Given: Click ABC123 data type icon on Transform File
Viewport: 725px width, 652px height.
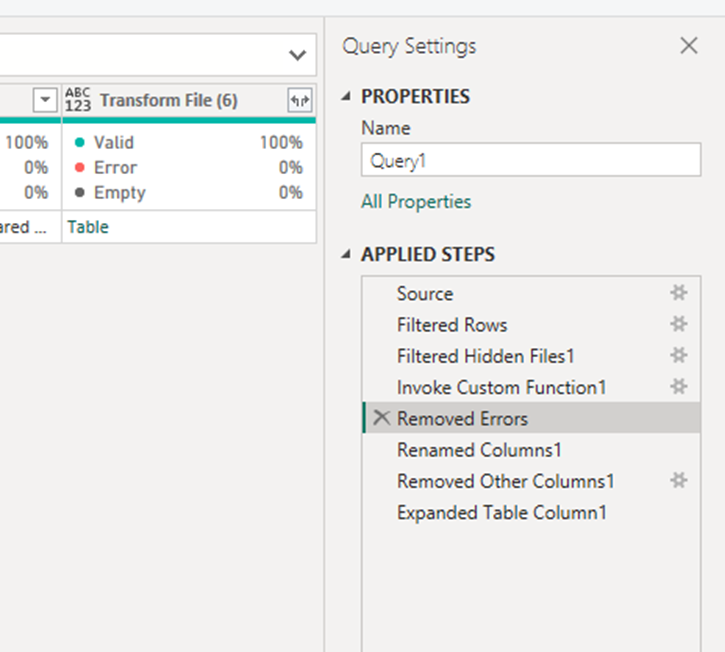Looking at the screenshot, I should click(78, 100).
